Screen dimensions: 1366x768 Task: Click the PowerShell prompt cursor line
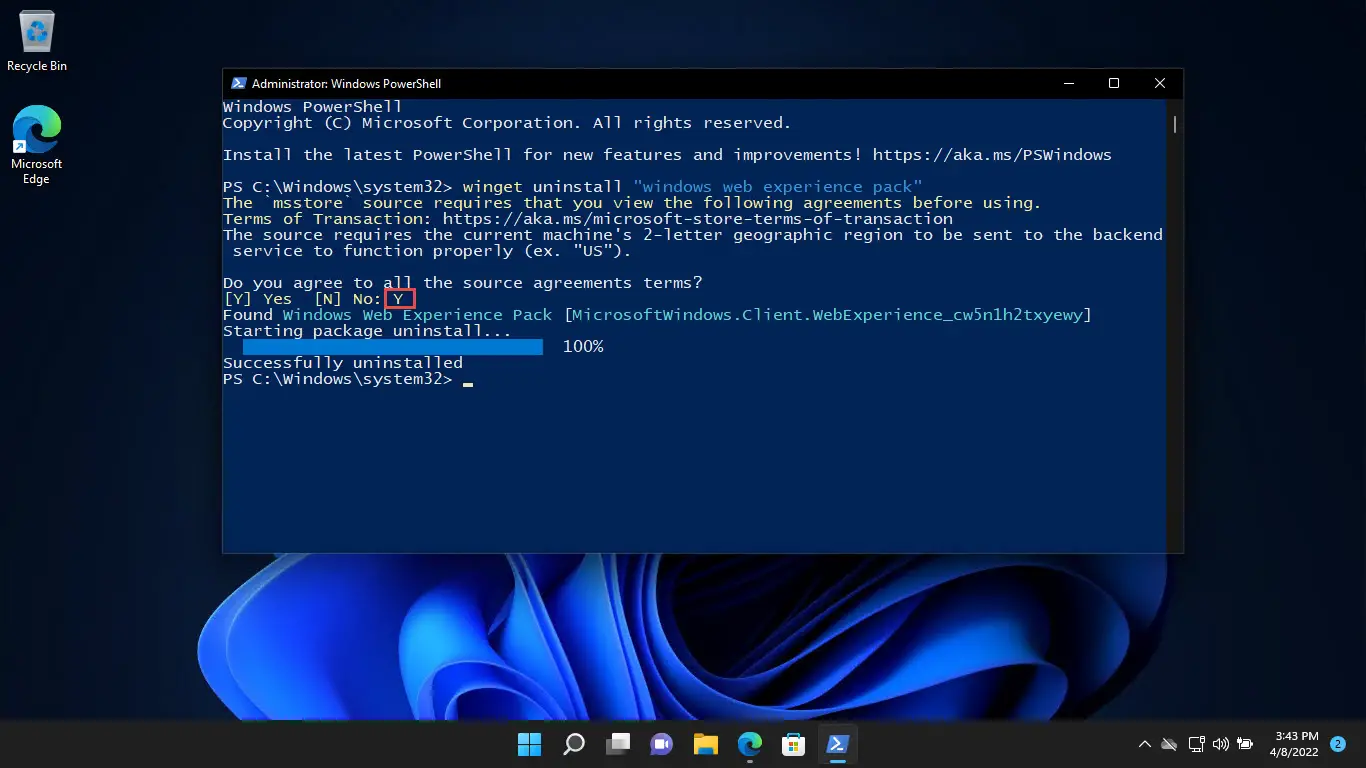click(347, 379)
